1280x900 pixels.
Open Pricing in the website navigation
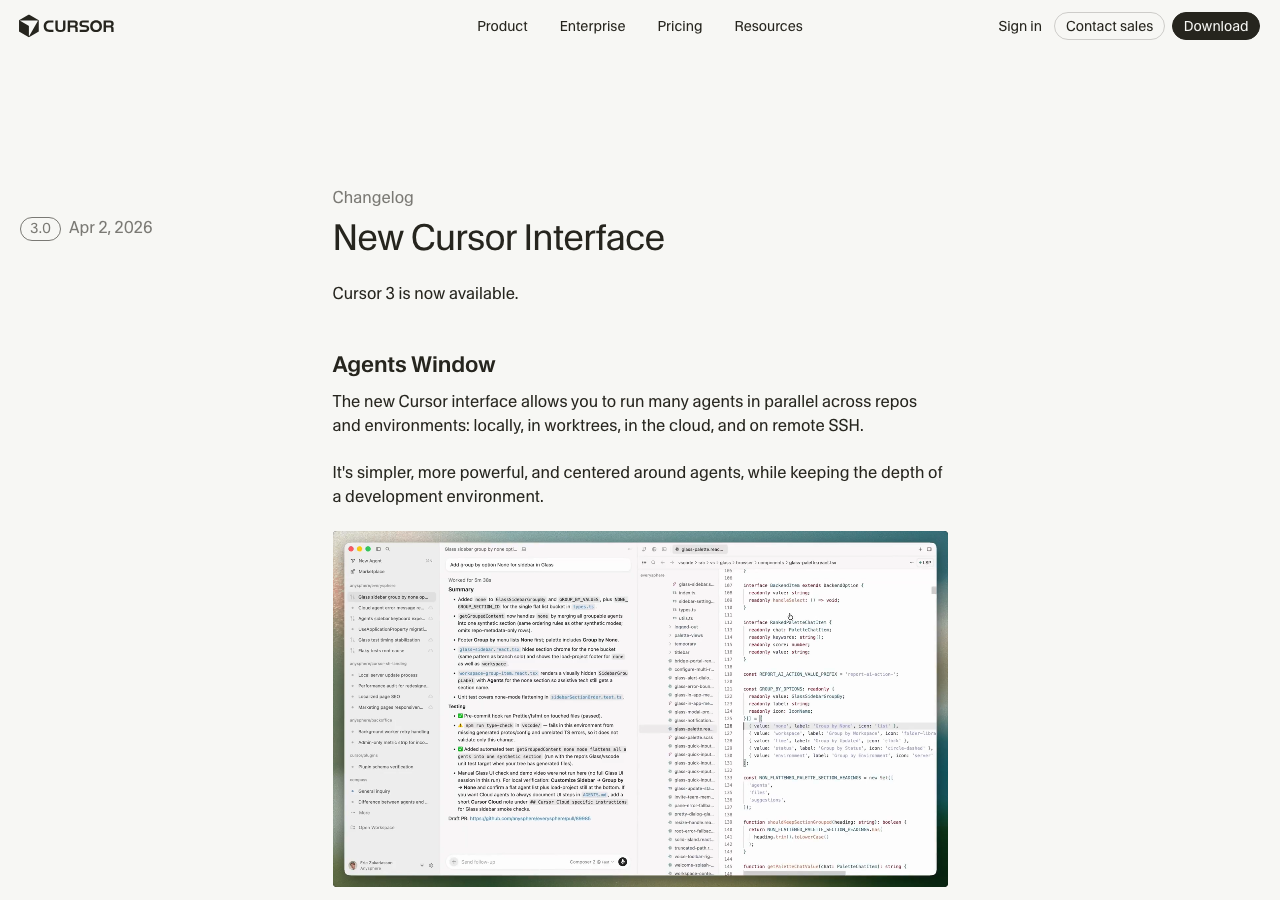pos(679,27)
